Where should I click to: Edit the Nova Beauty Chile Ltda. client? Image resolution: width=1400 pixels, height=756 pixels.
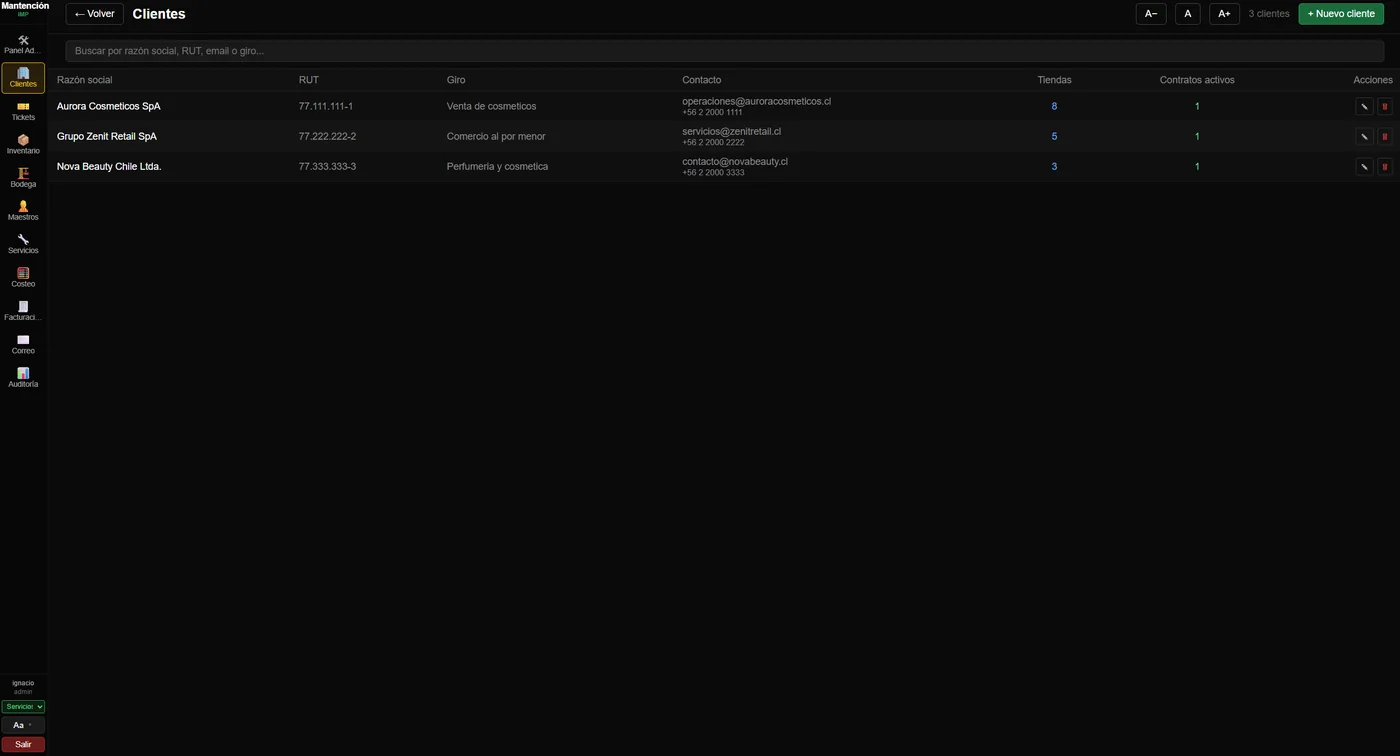(x=1364, y=166)
